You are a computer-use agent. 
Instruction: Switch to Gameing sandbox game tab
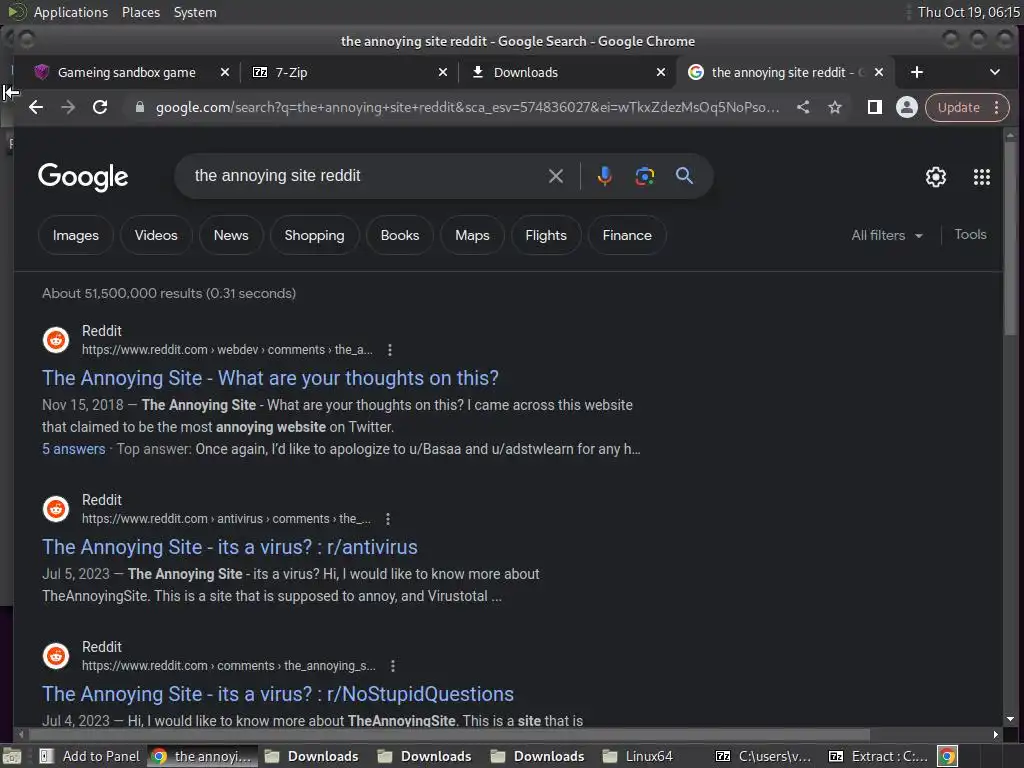click(126, 72)
